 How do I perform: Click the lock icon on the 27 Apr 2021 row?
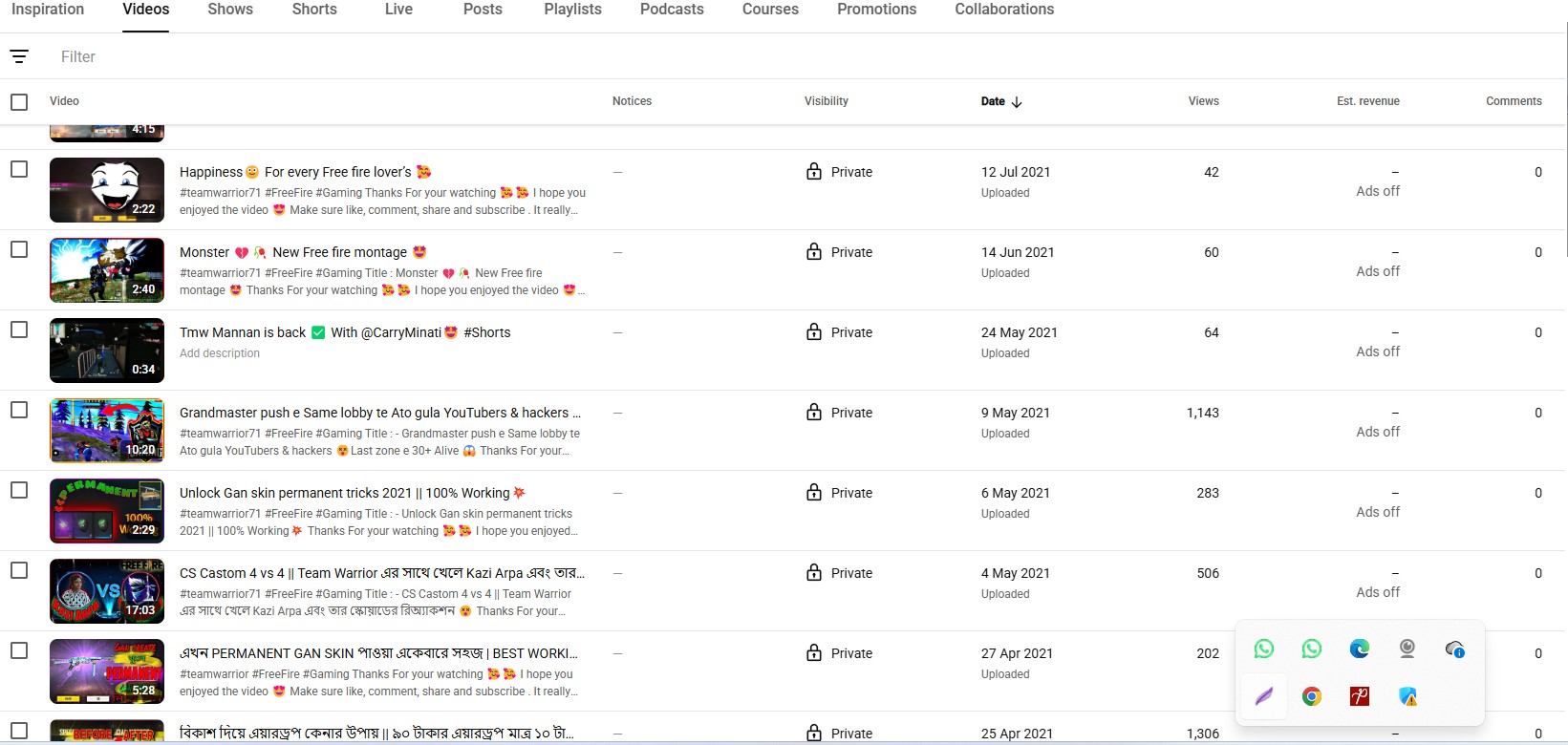coord(814,653)
